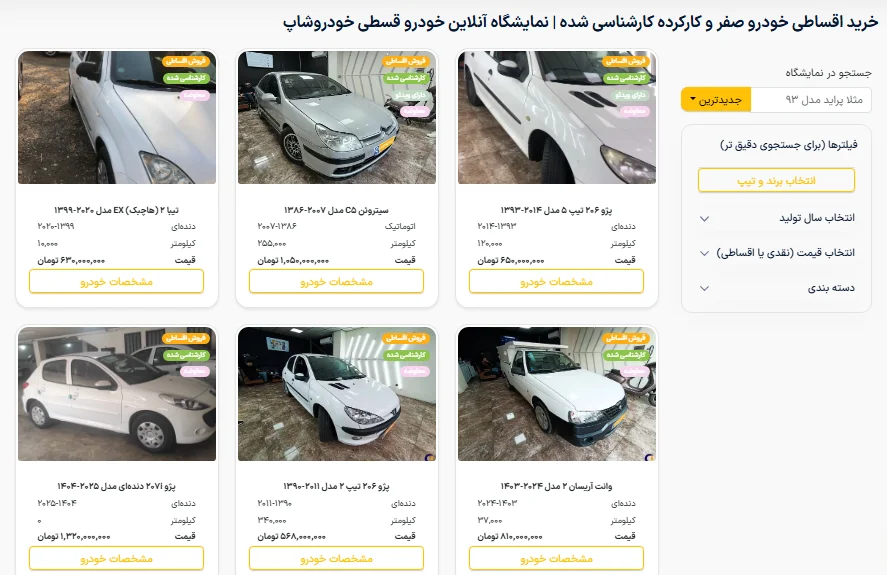Open the جدیدترین sort dropdown
The image size is (887, 575).
(x=716, y=100)
